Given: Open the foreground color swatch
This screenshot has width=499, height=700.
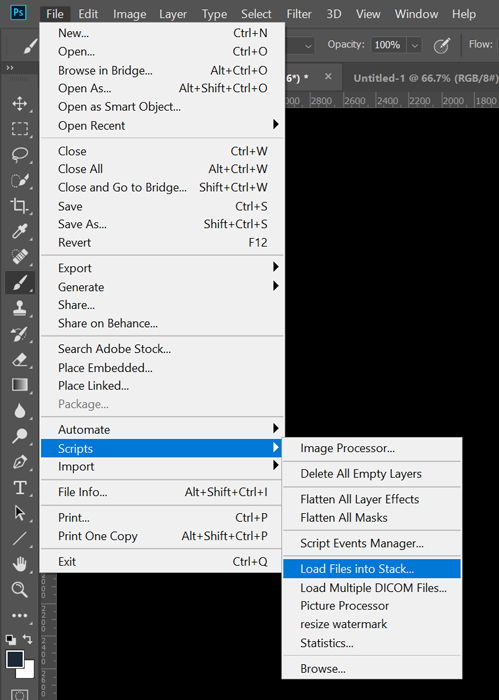Looking at the screenshot, I should click(x=14, y=659).
